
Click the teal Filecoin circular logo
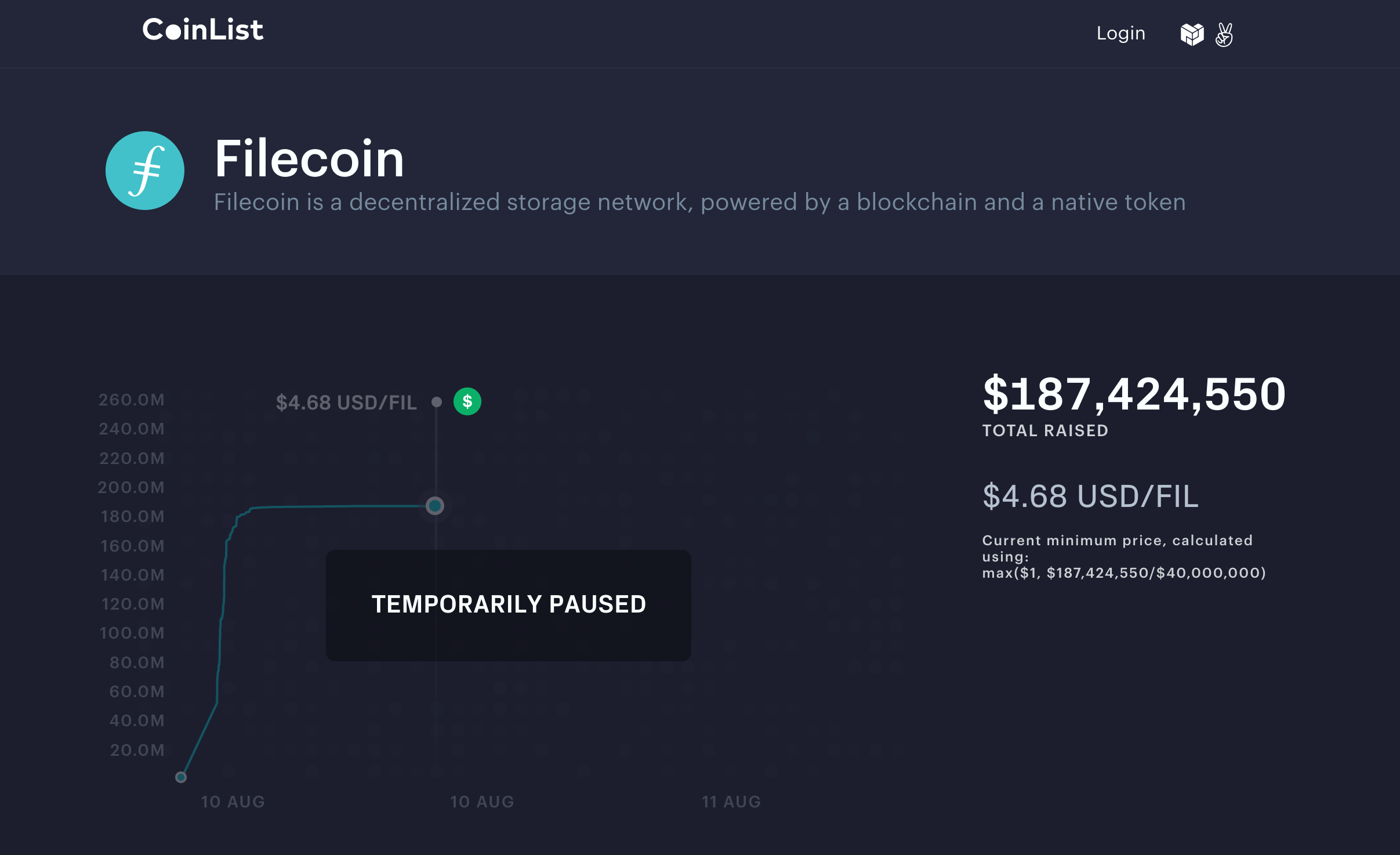pyautogui.click(x=145, y=171)
